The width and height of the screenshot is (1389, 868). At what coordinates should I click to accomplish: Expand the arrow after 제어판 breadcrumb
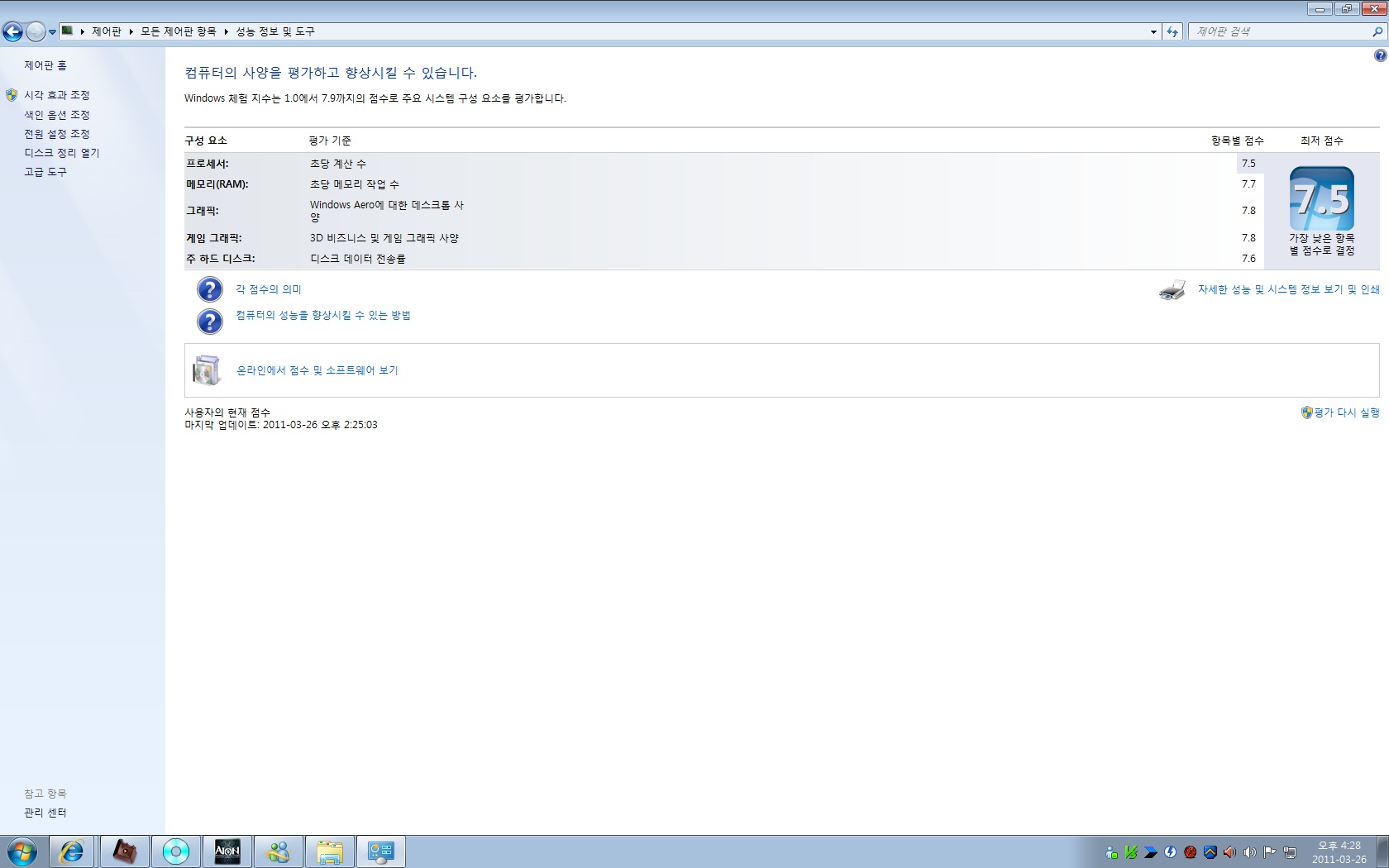[x=131, y=31]
